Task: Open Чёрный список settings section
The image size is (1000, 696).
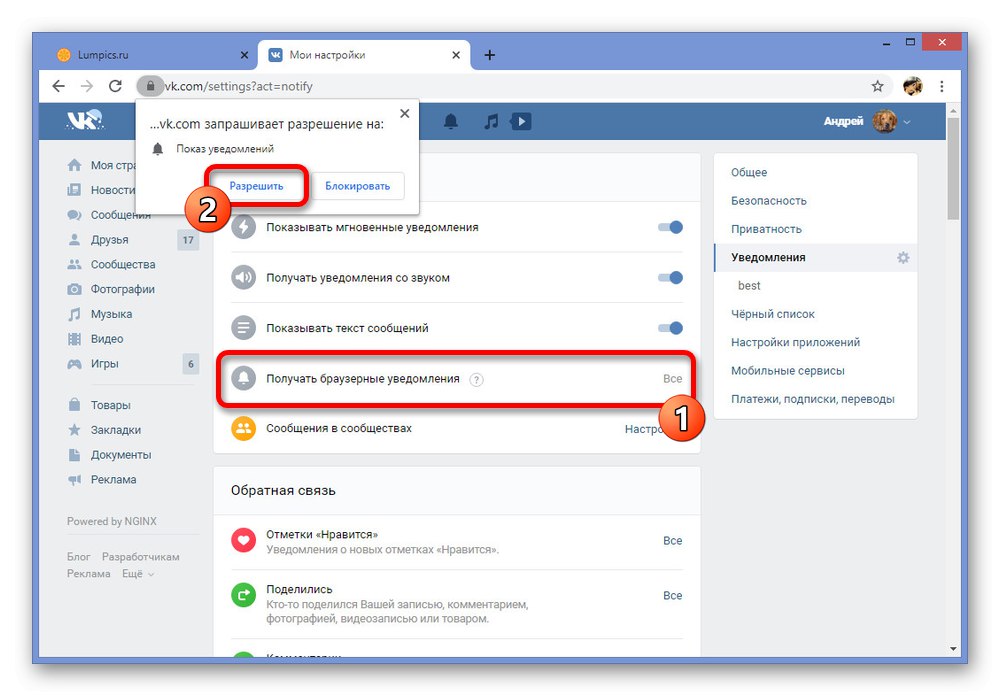Action: click(x=772, y=314)
